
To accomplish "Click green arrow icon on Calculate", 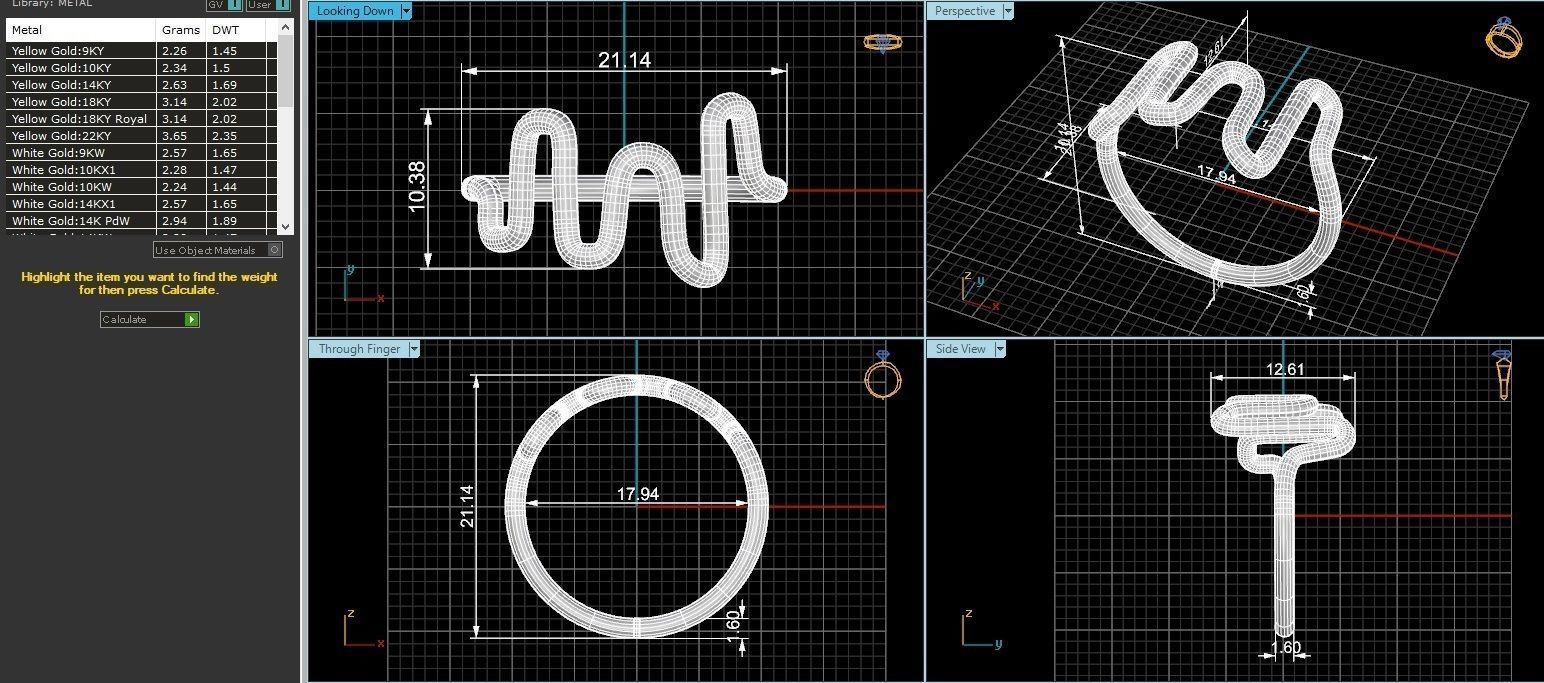I will [191, 319].
